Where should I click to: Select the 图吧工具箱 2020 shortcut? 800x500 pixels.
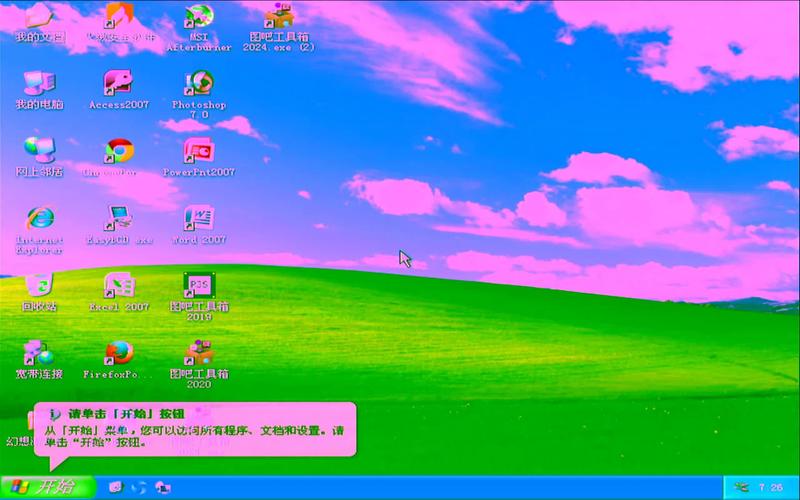tap(199, 365)
